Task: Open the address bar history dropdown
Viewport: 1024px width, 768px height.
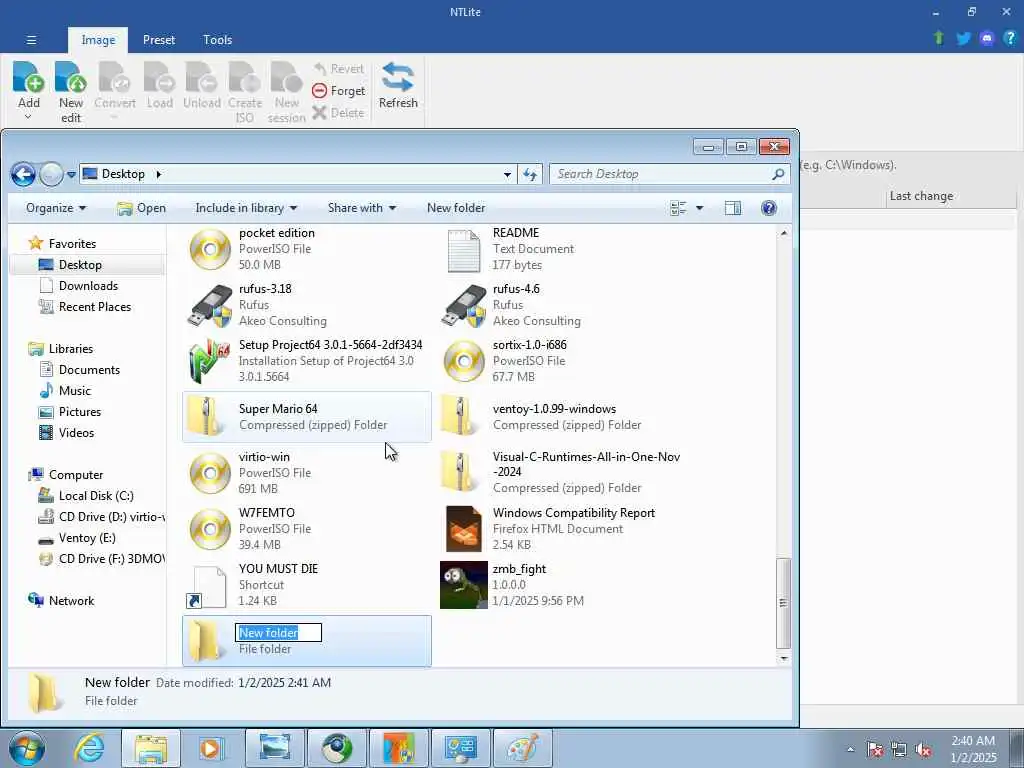Action: pyautogui.click(x=507, y=174)
